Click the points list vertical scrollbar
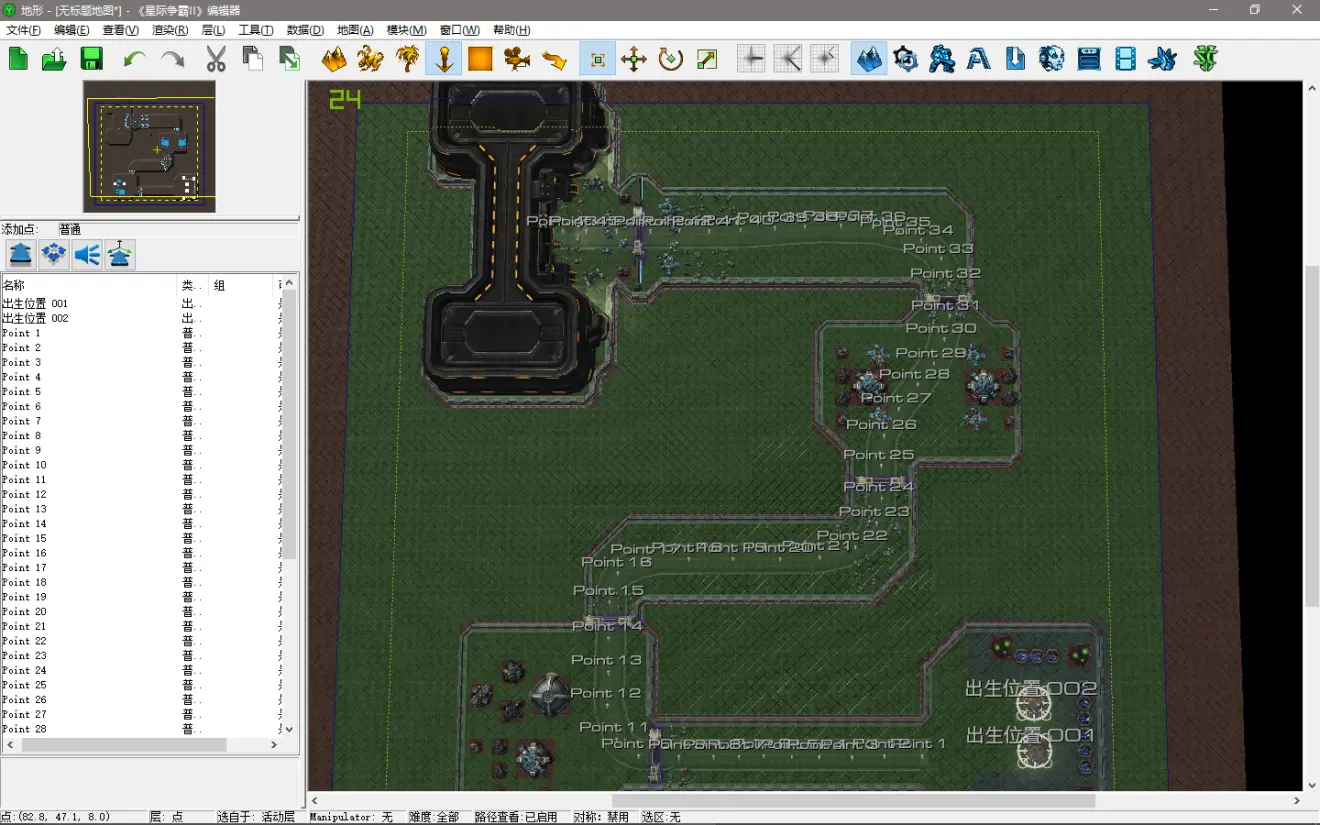Screen dimensions: 1320x825 click(289, 425)
